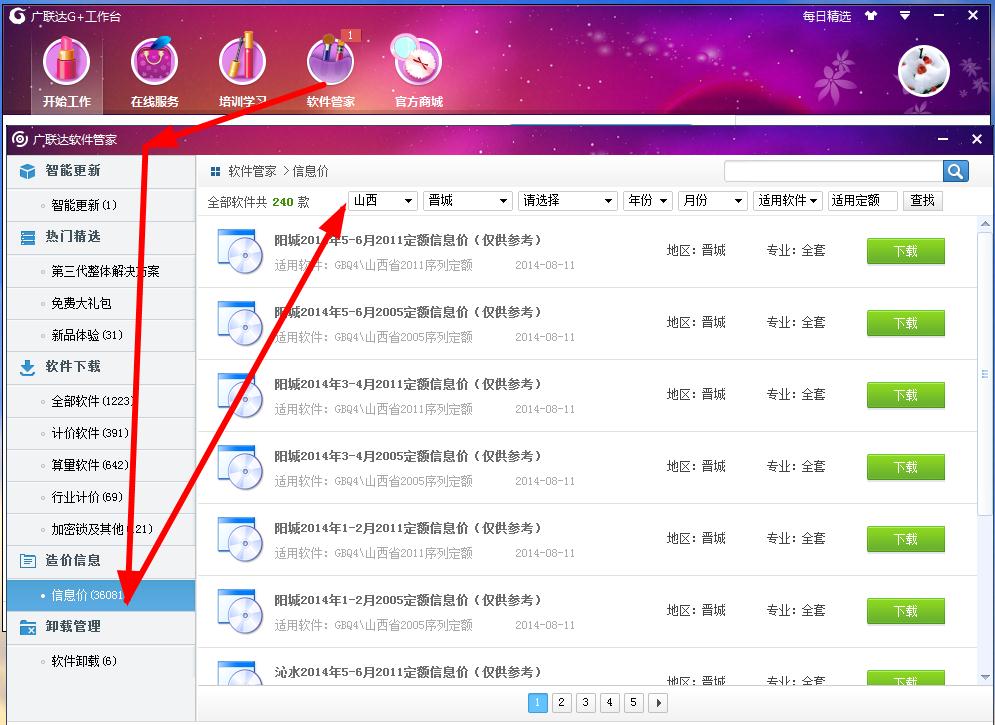Image resolution: width=995 pixels, height=725 pixels.
Task: Select 新品体验(31) in sidebar
Action: coord(101,335)
